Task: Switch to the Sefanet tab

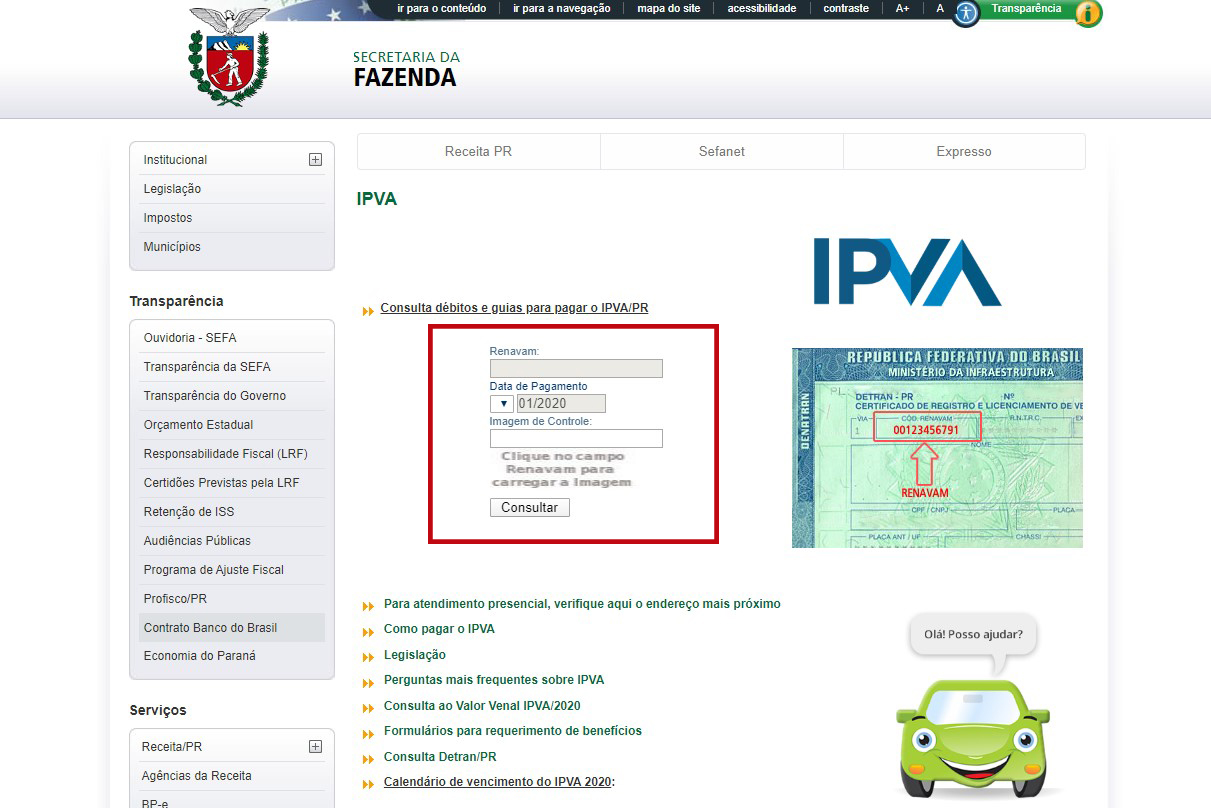Action: tap(721, 151)
